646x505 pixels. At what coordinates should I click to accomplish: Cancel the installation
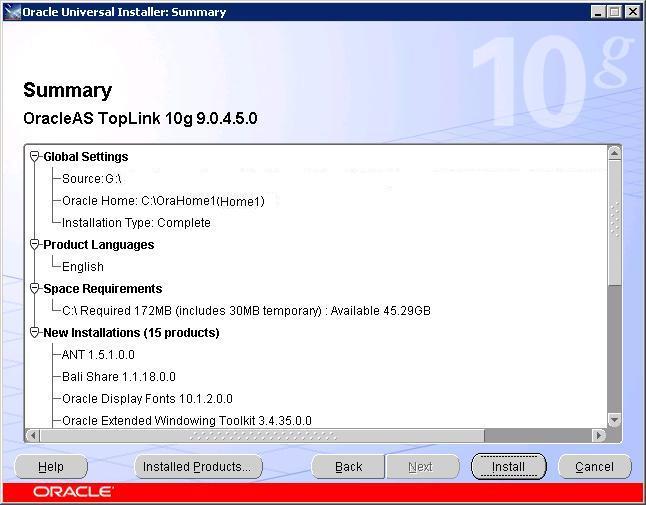pyautogui.click(x=595, y=467)
